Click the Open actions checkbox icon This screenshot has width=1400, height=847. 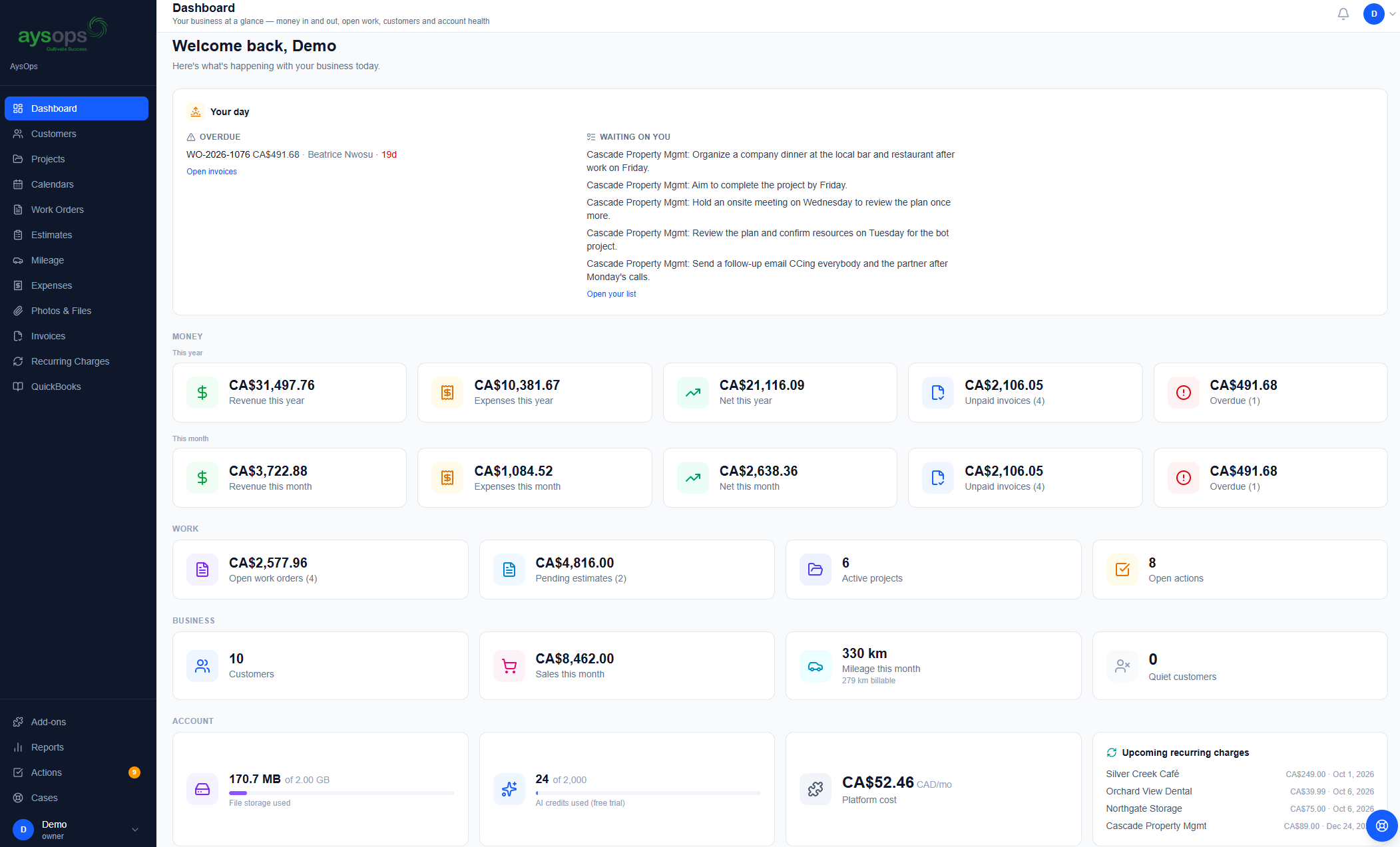coord(1122,570)
